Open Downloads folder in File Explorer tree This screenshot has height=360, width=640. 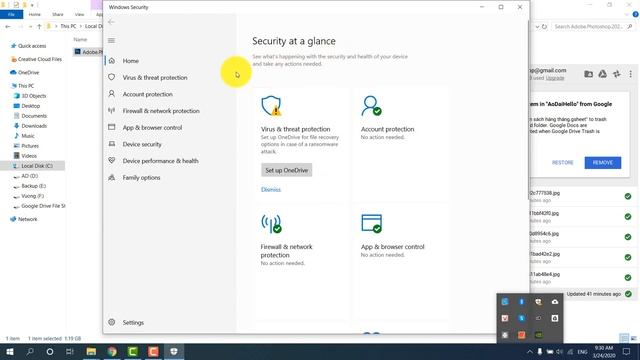tap(34, 126)
